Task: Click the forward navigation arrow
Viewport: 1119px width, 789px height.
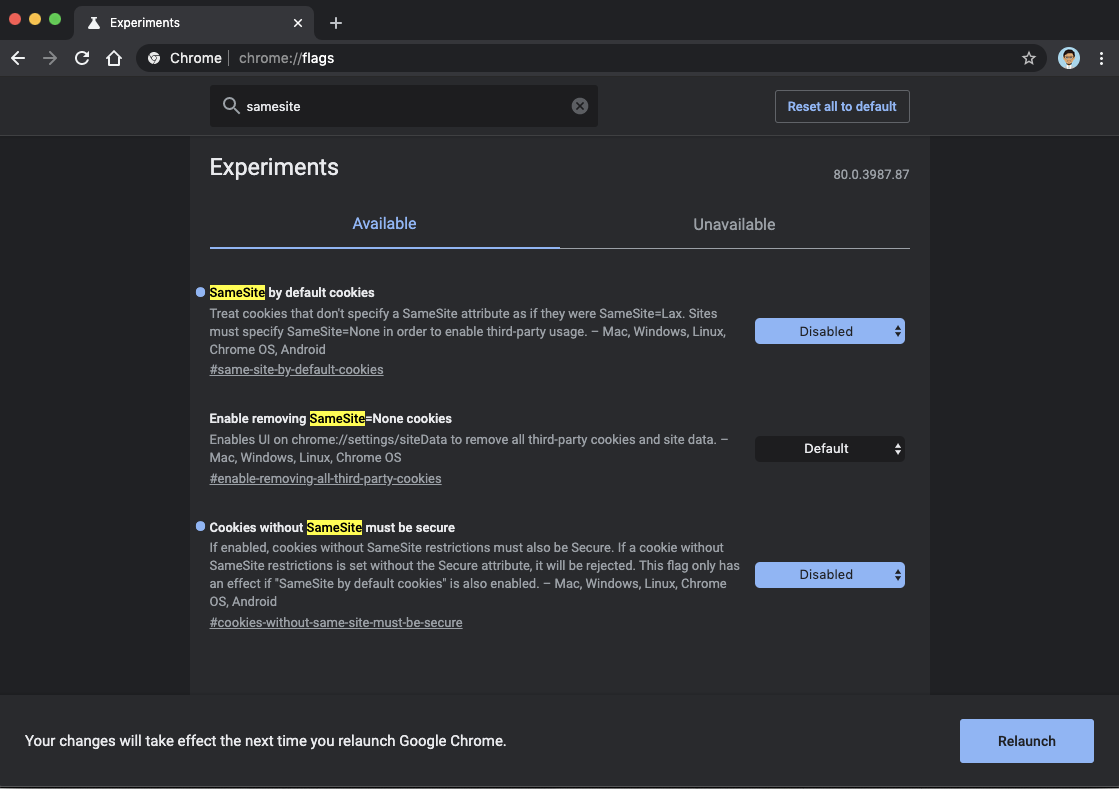Action: pyautogui.click(x=50, y=58)
